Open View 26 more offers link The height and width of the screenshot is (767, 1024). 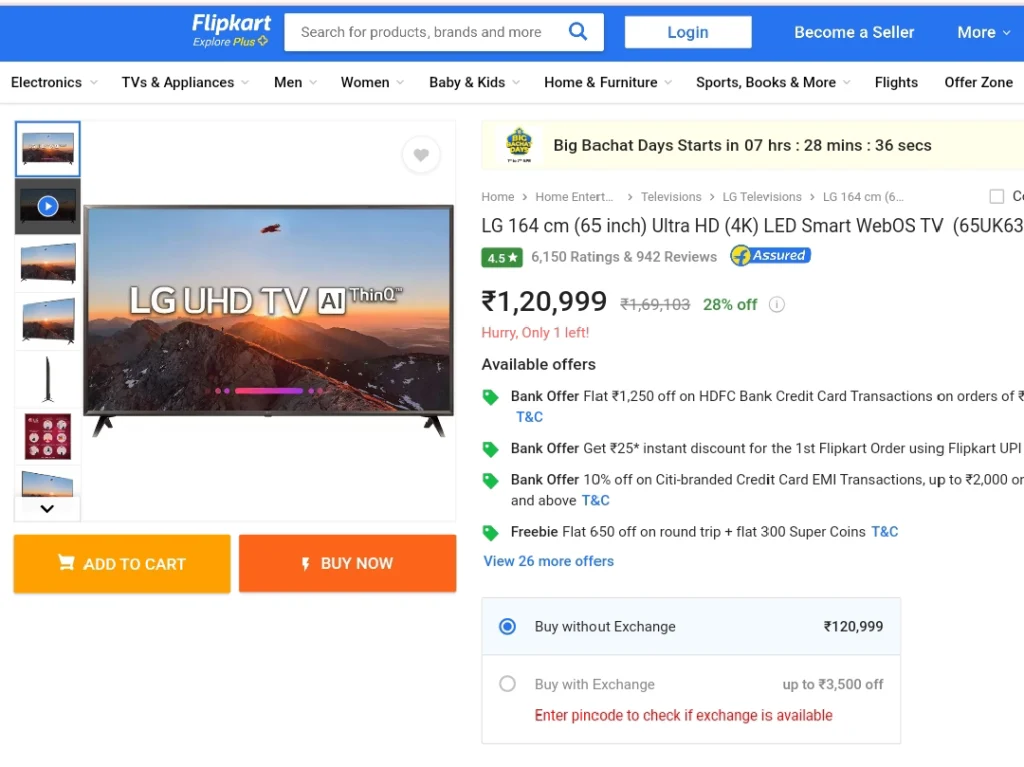click(x=549, y=561)
